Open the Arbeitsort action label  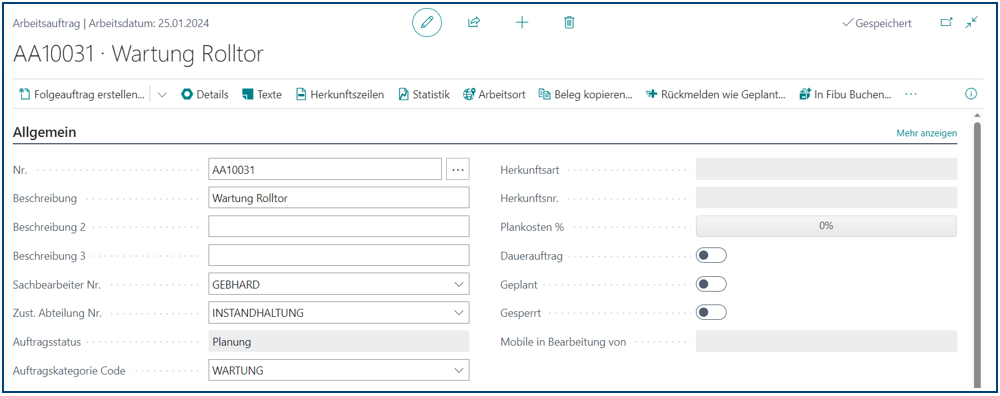[x=502, y=94]
